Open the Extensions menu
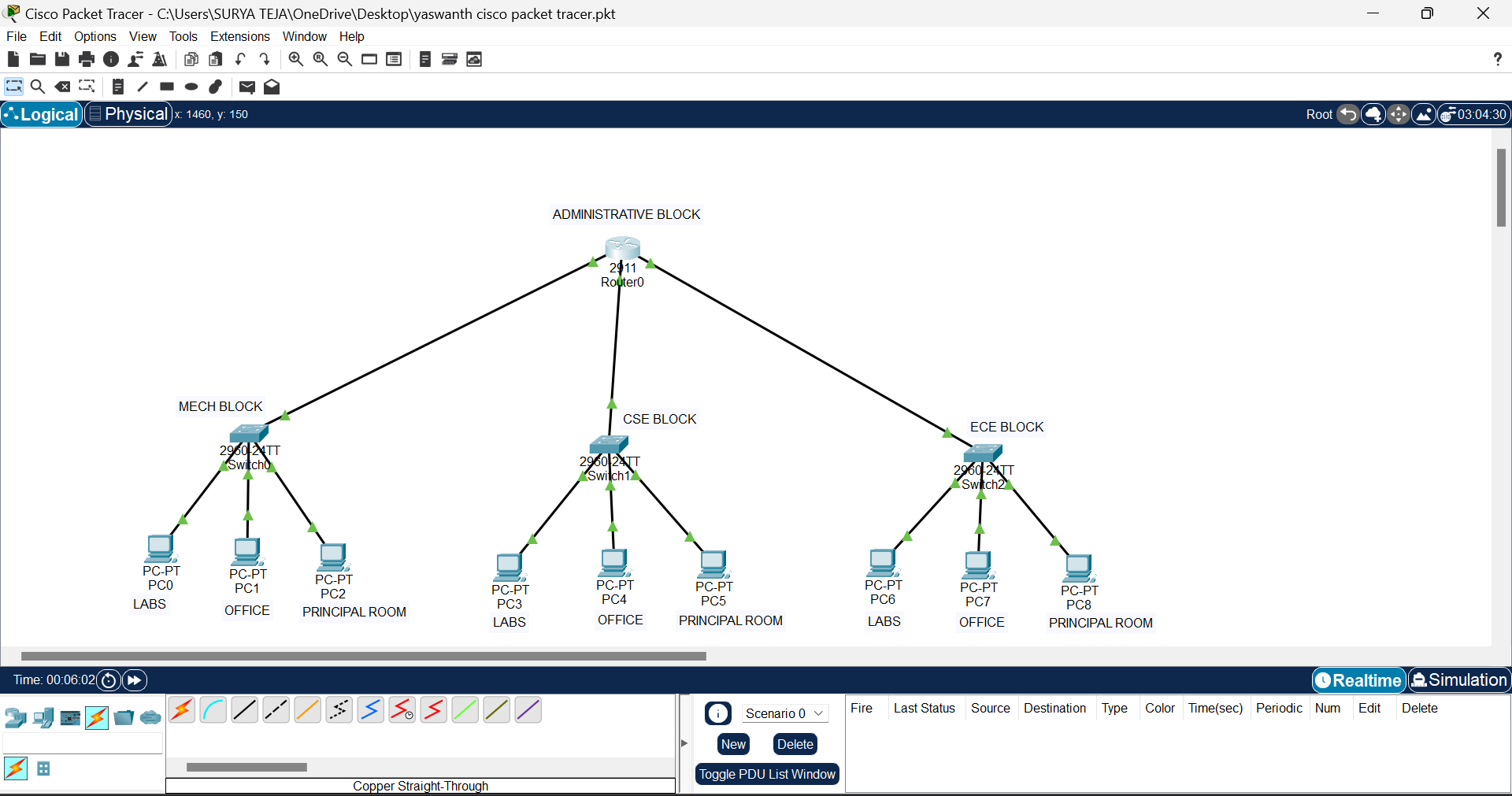1512x796 pixels. 239,36
